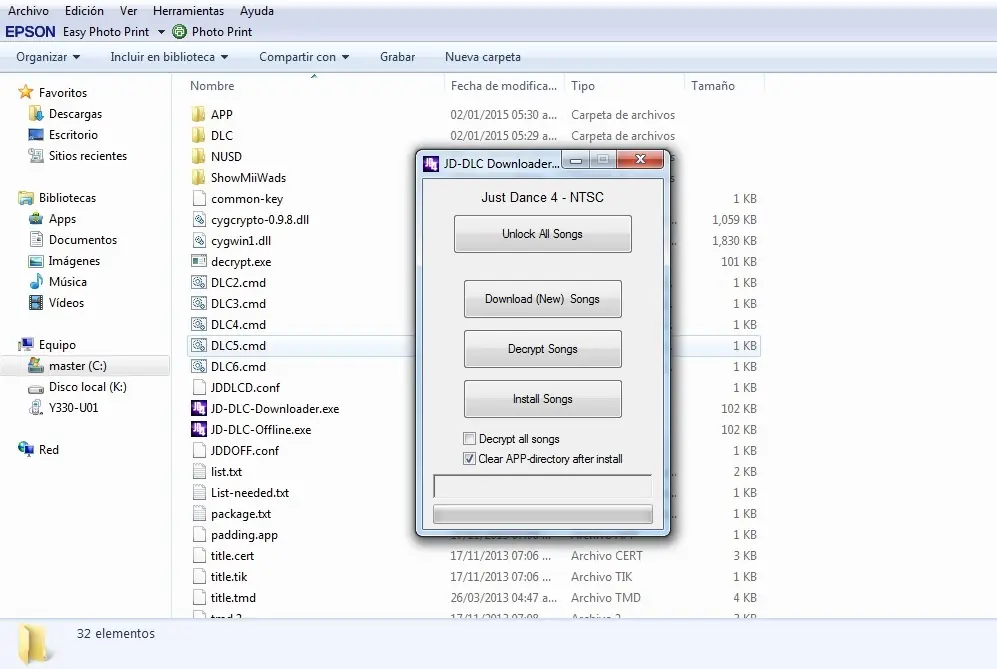Uncheck Clear APP-directory after install

coord(469,459)
